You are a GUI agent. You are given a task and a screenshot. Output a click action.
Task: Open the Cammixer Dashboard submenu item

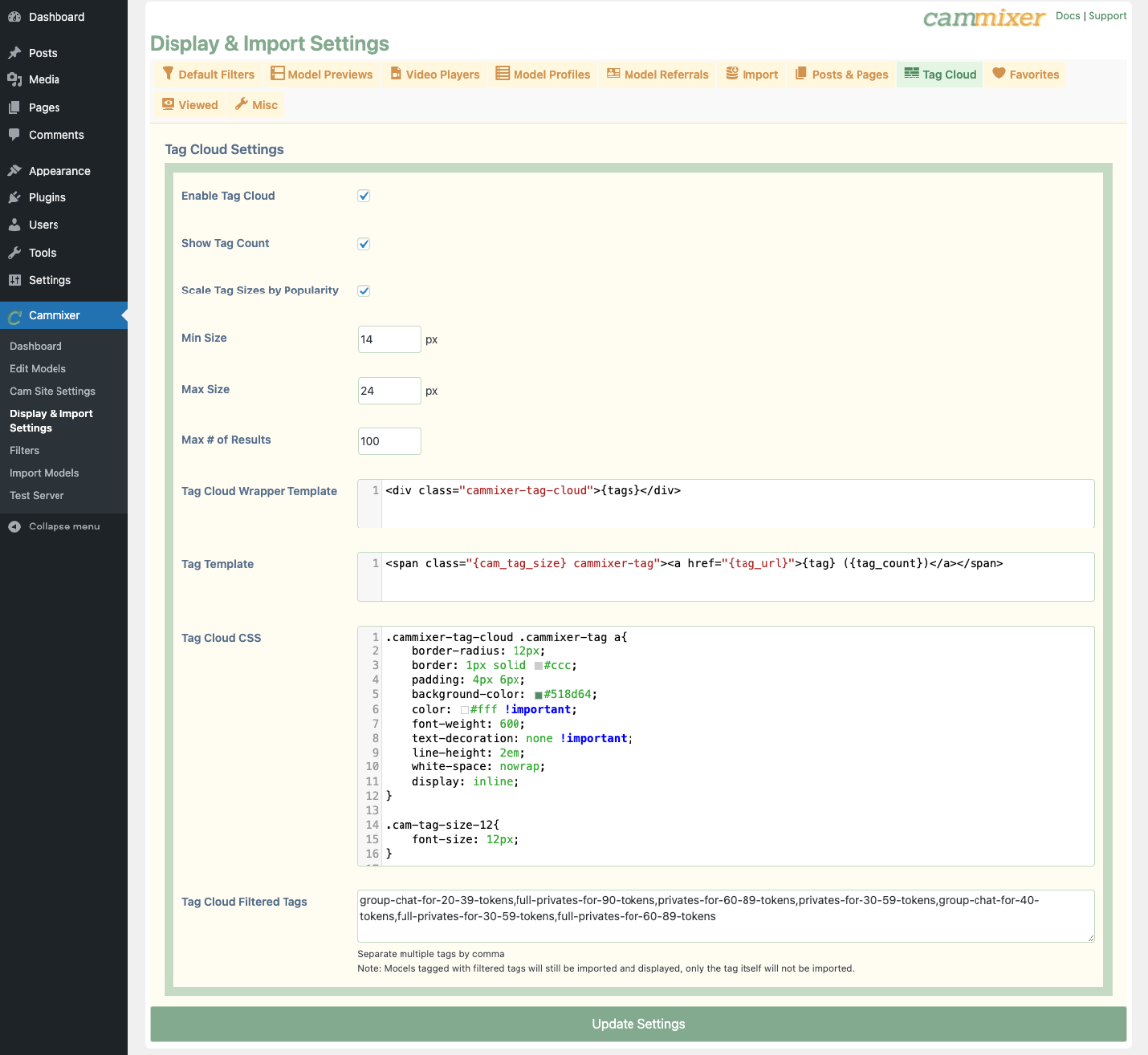coord(36,346)
